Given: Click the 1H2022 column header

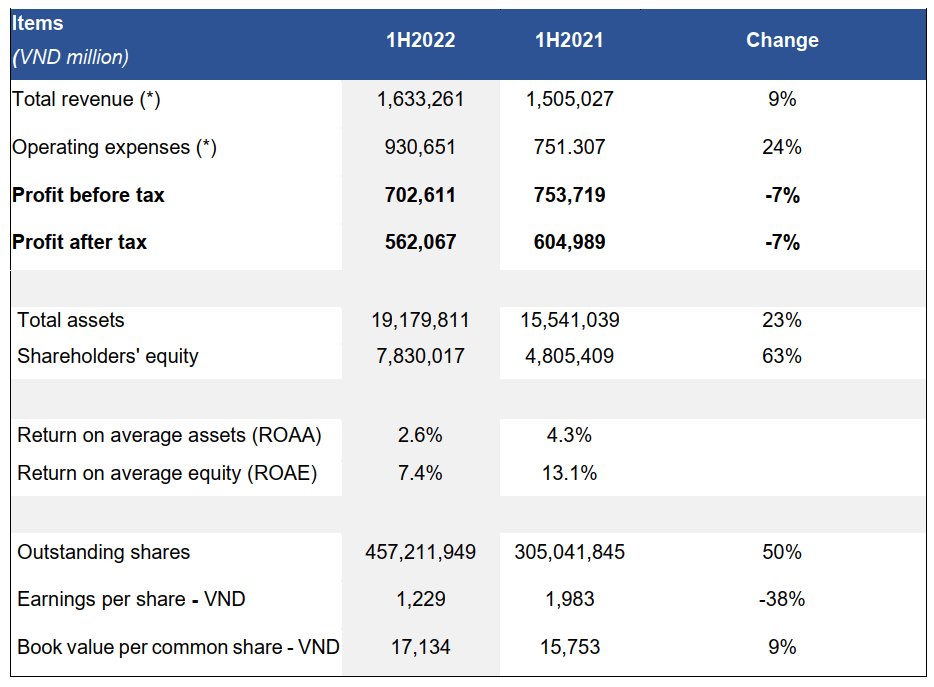Looking at the screenshot, I should pos(421,41).
